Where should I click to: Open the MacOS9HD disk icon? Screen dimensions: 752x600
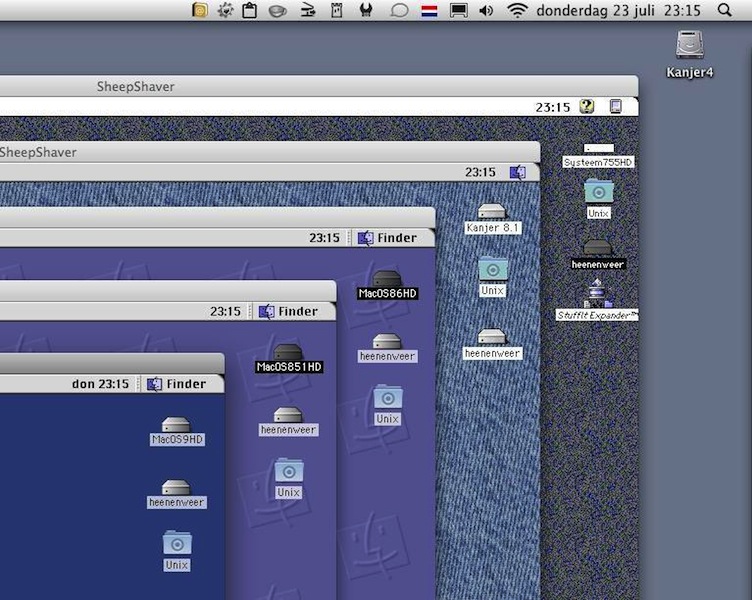(177, 425)
